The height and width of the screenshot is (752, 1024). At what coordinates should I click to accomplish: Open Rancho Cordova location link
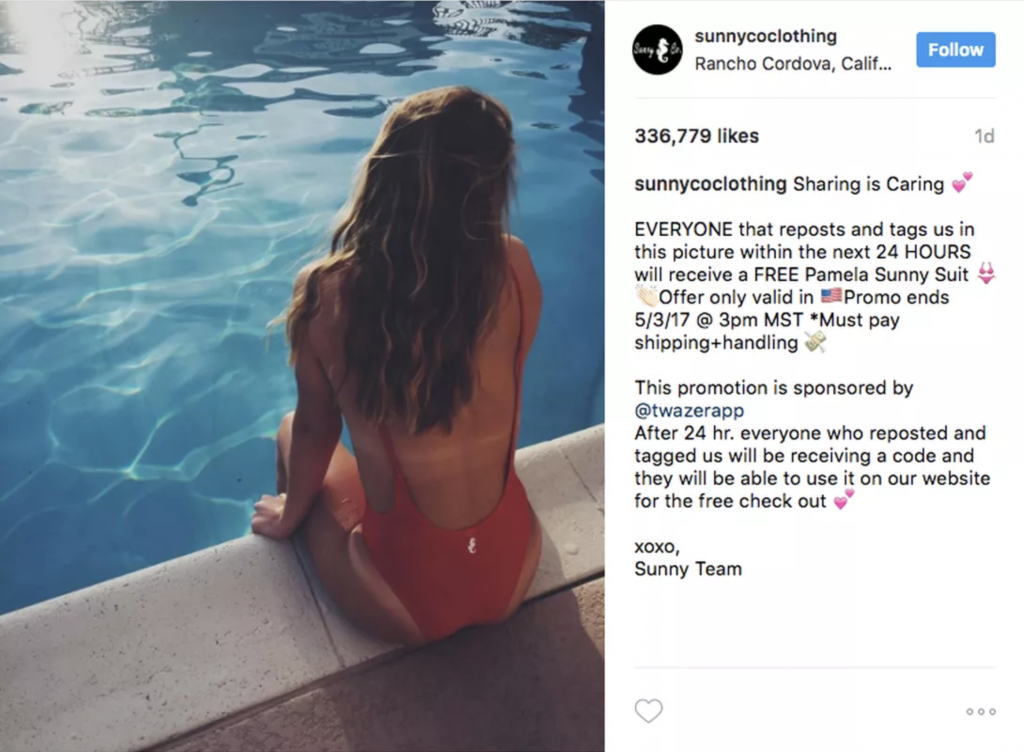point(792,64)
